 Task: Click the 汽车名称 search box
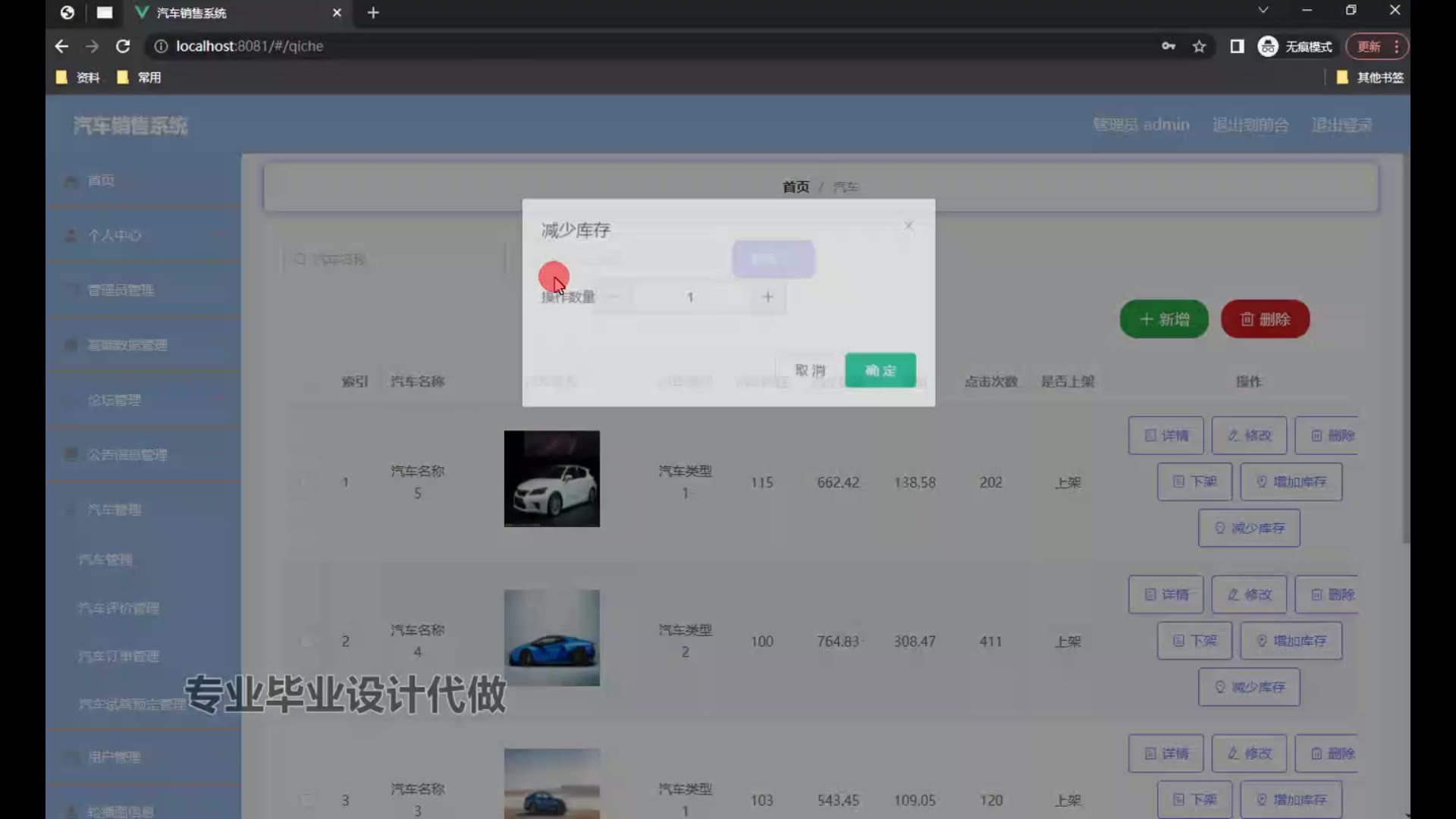[394, 259]
